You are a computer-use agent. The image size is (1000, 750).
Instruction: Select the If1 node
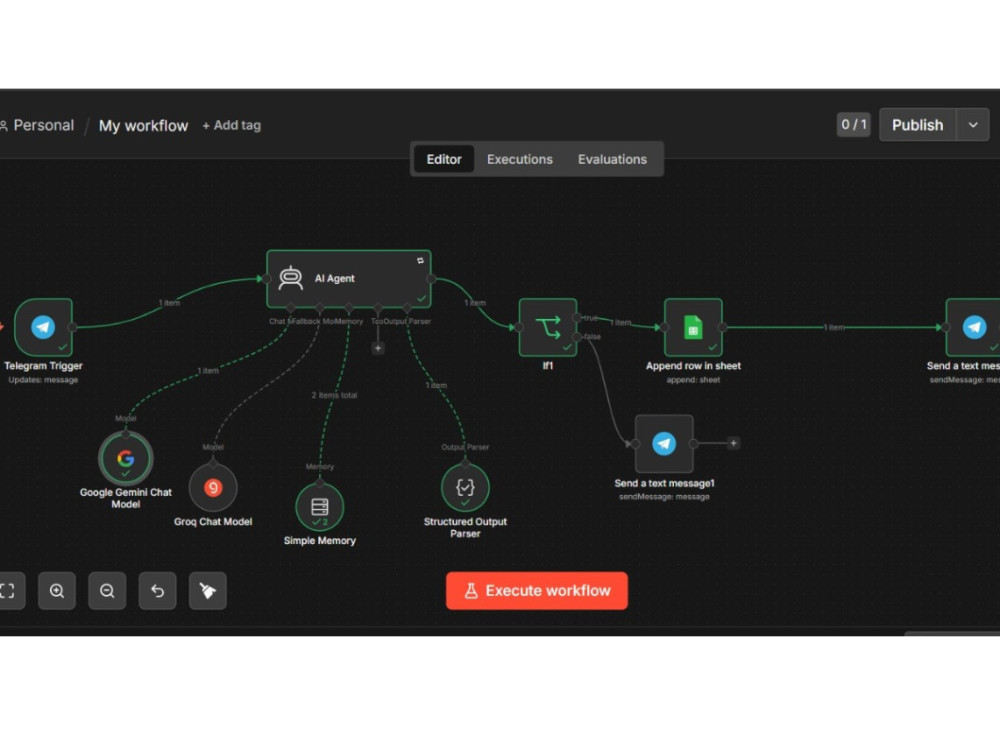[x=548, y=327]
